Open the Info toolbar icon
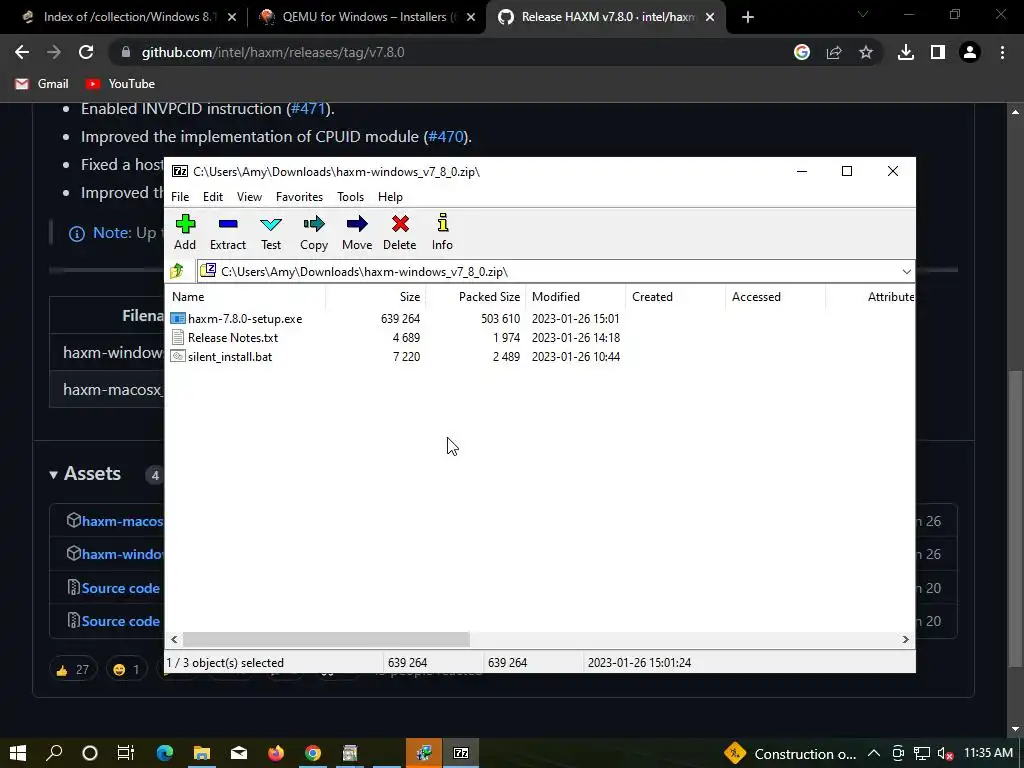This screenshot has width=1024, height=768. pyautogui.click(x=442, y=232)
